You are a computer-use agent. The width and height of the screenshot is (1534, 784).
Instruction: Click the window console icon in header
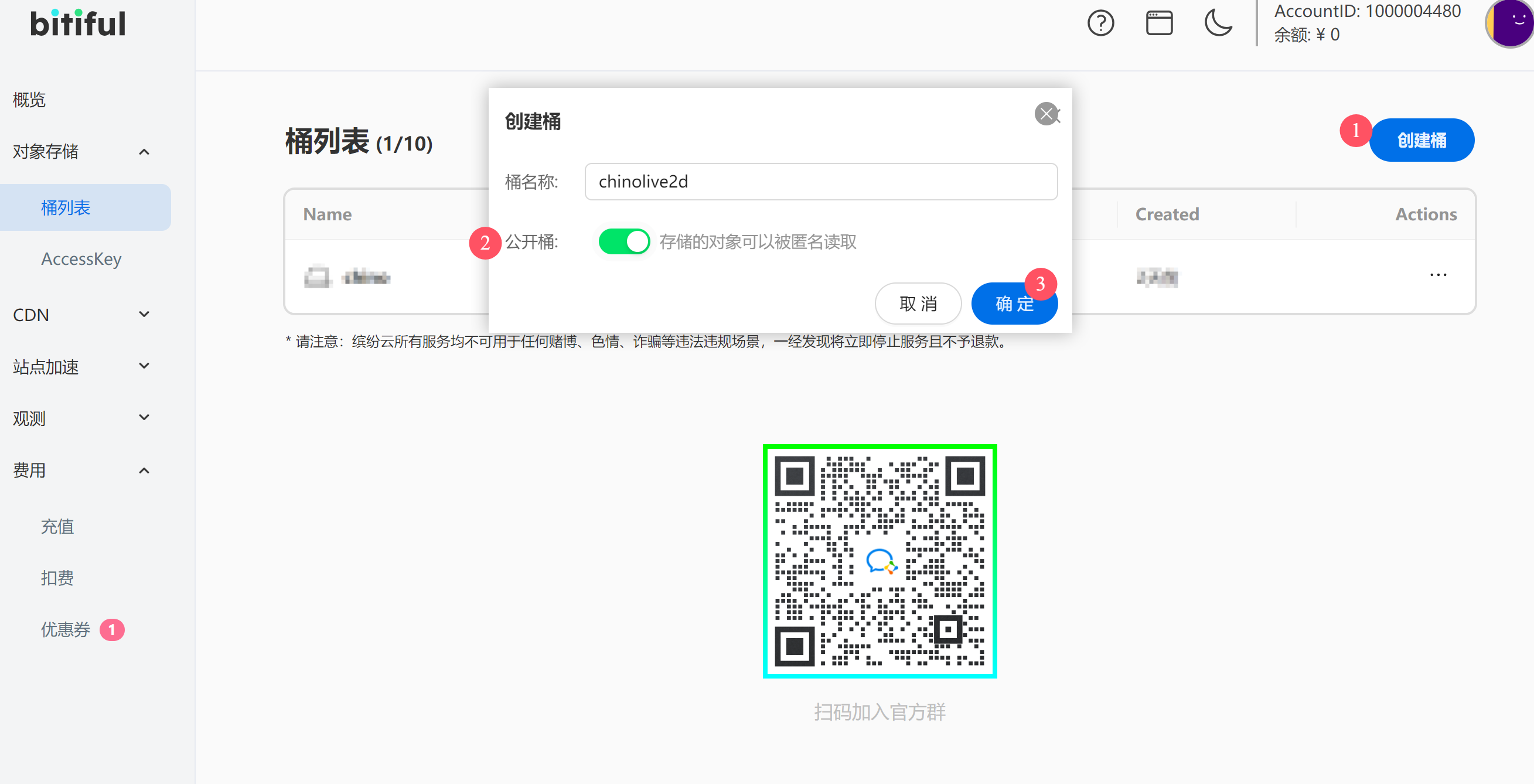pyautogui.click(x=1159, y=24)
